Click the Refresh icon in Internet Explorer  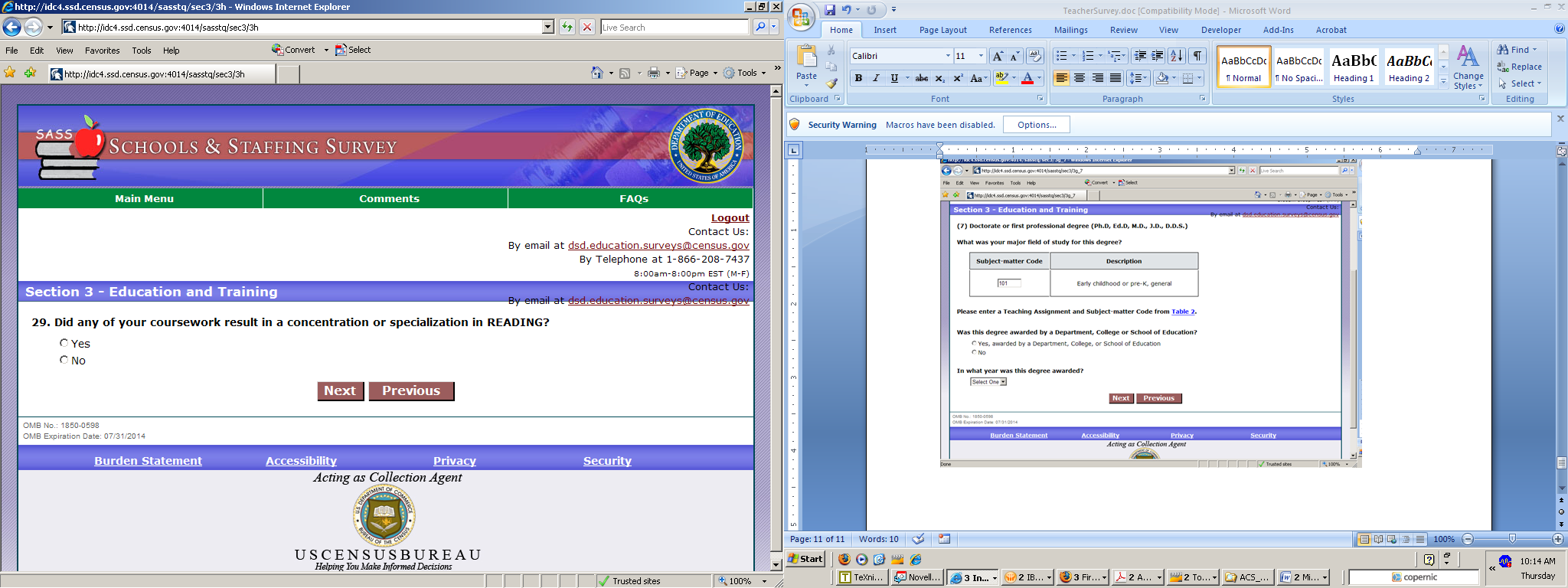(567, 28)
